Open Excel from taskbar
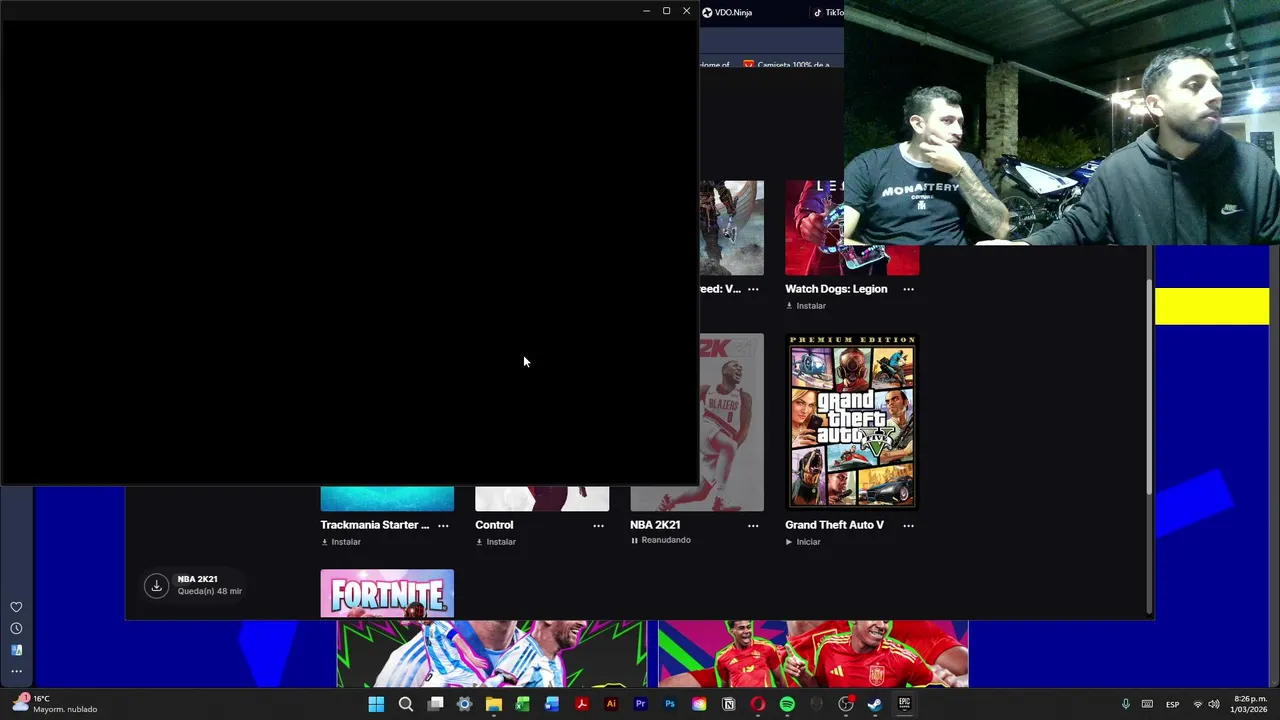This screenshot has width=1280, height=720. 522,704
